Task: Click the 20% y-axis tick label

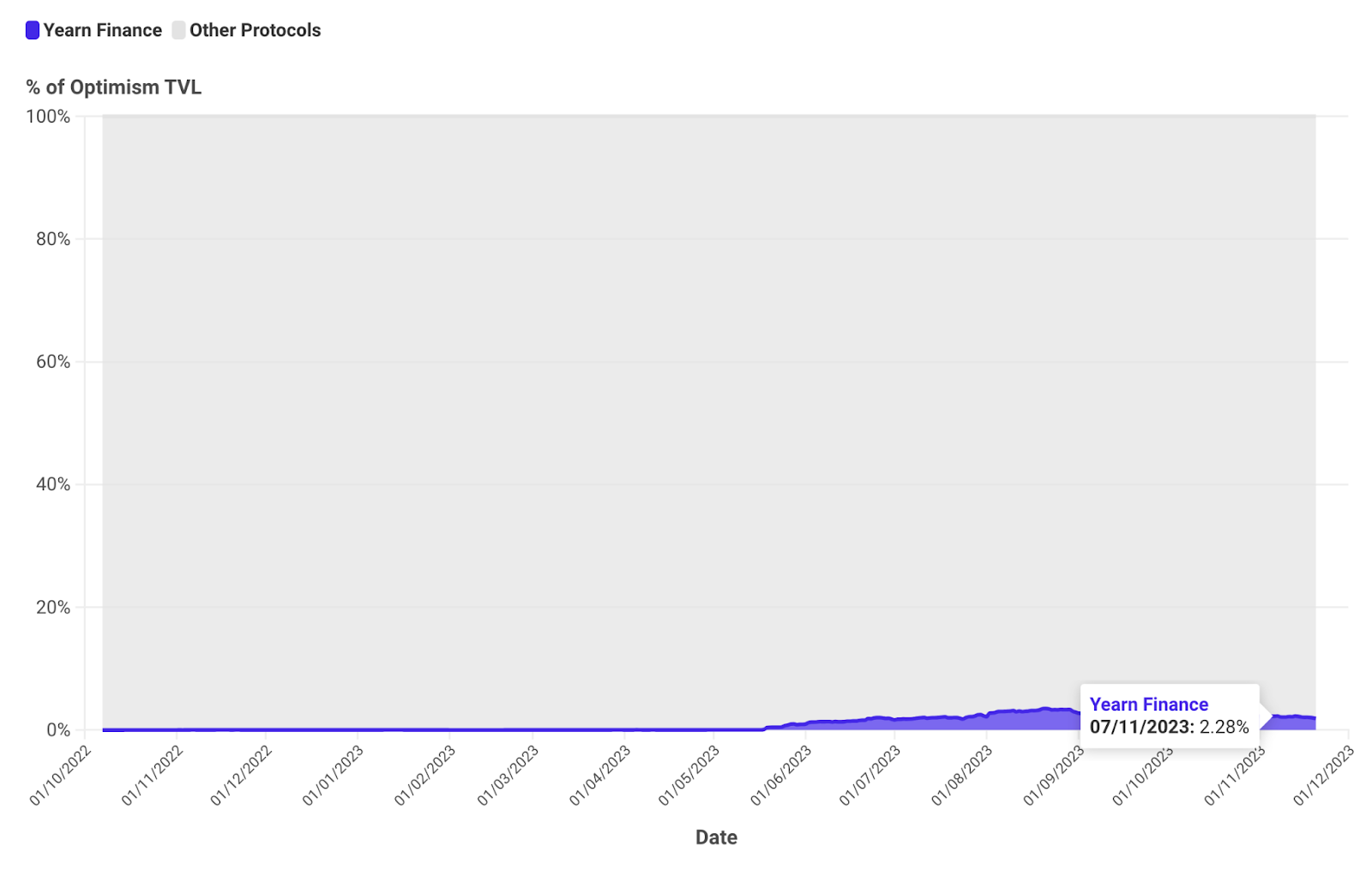Action: pyautogui.click(x=53, y=607)
